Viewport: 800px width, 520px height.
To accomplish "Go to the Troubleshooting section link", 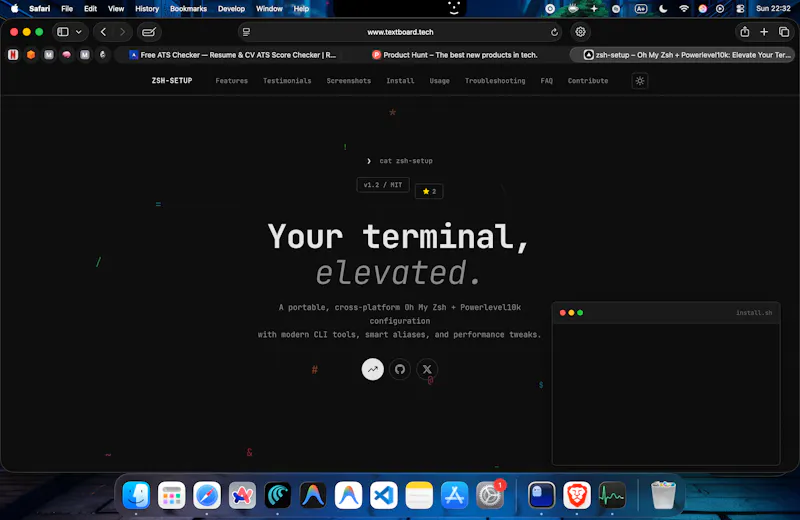I will (495, 81).
